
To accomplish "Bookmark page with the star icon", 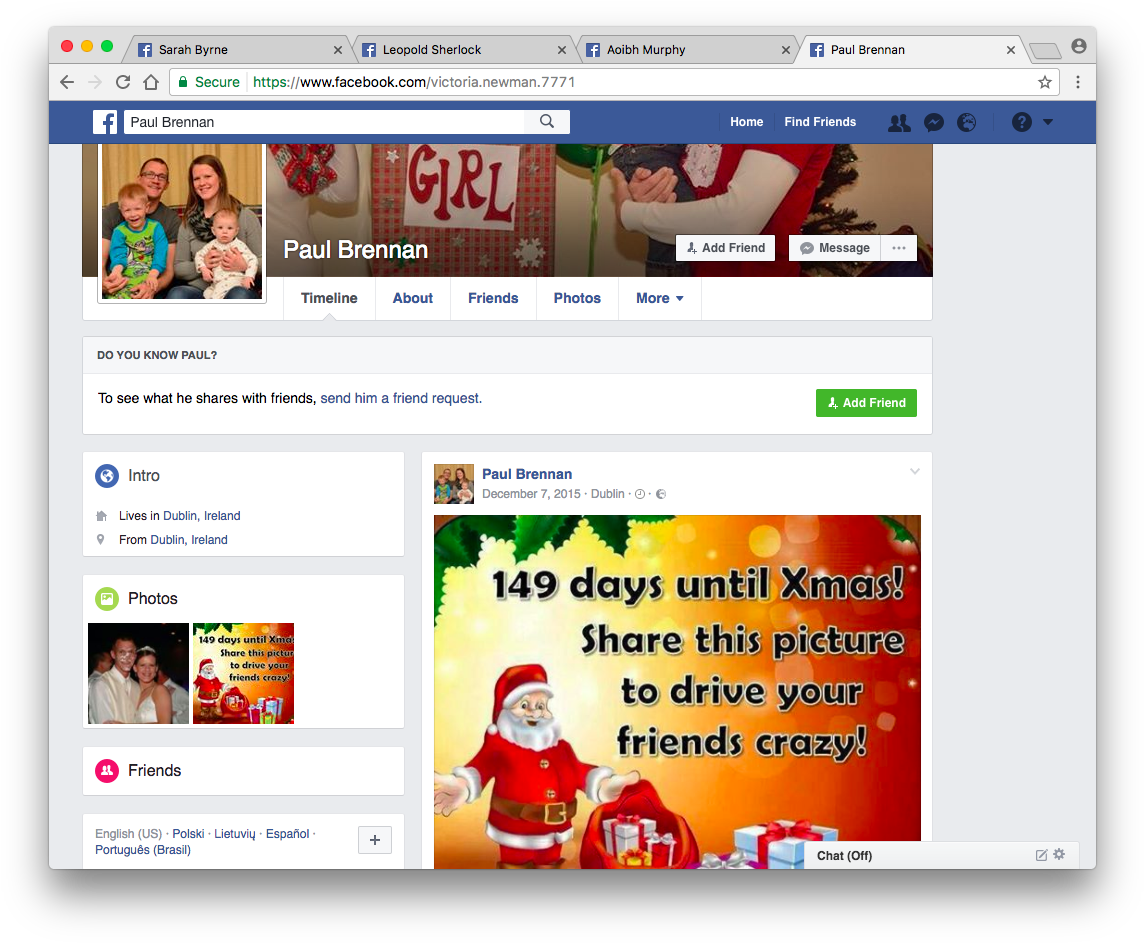I will (x=1045, y=82).
